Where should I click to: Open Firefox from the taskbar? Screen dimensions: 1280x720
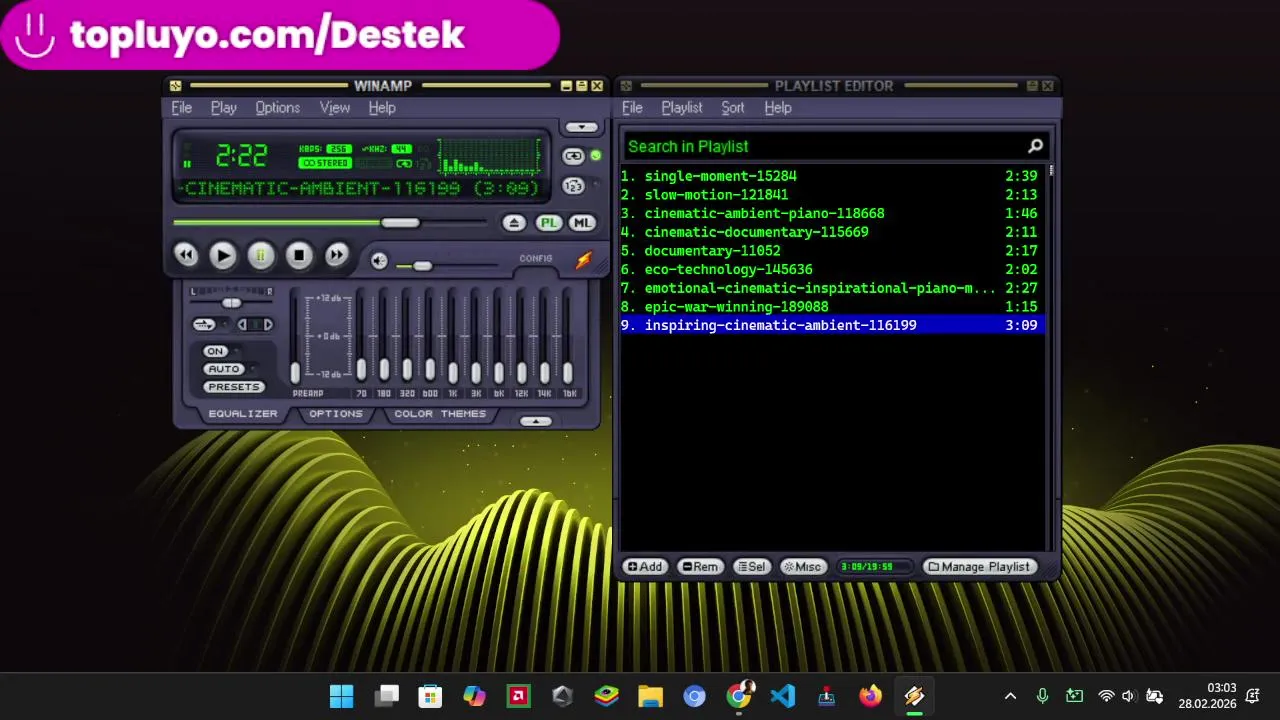tap(871, 696)
